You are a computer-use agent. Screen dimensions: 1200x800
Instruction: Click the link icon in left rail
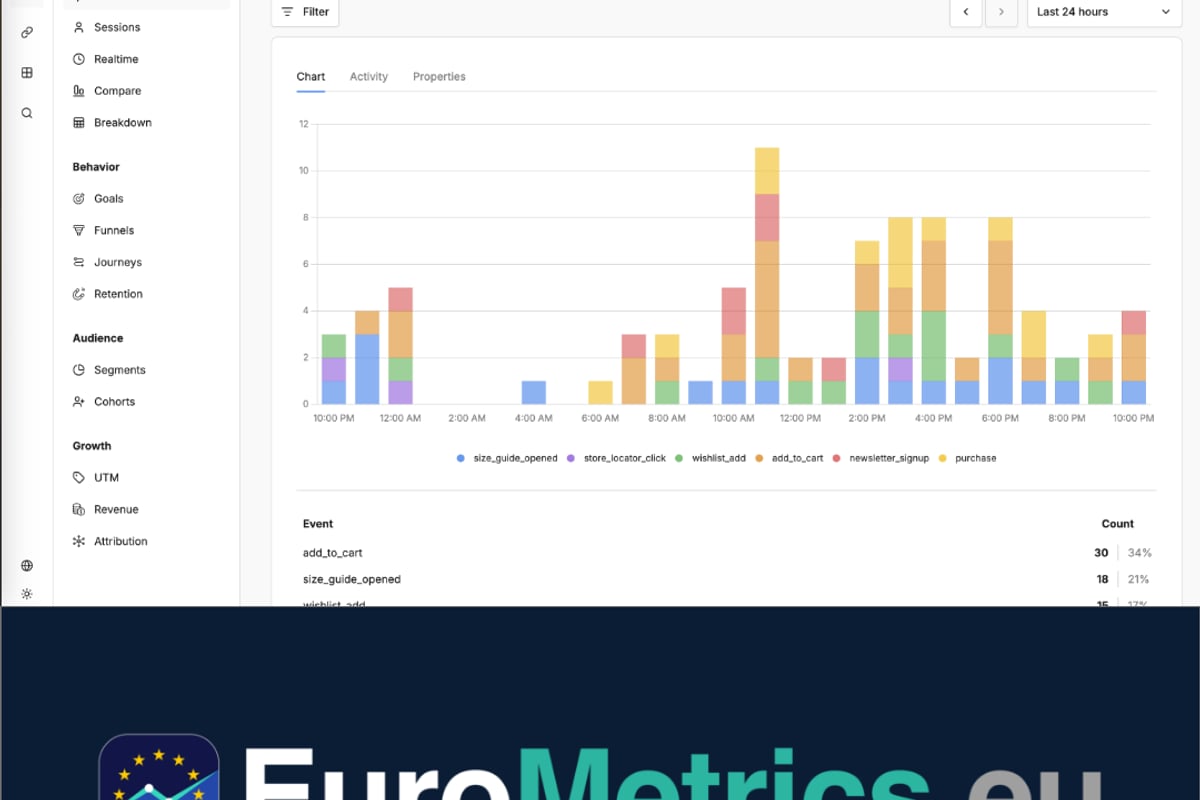(x=27, y=32)
